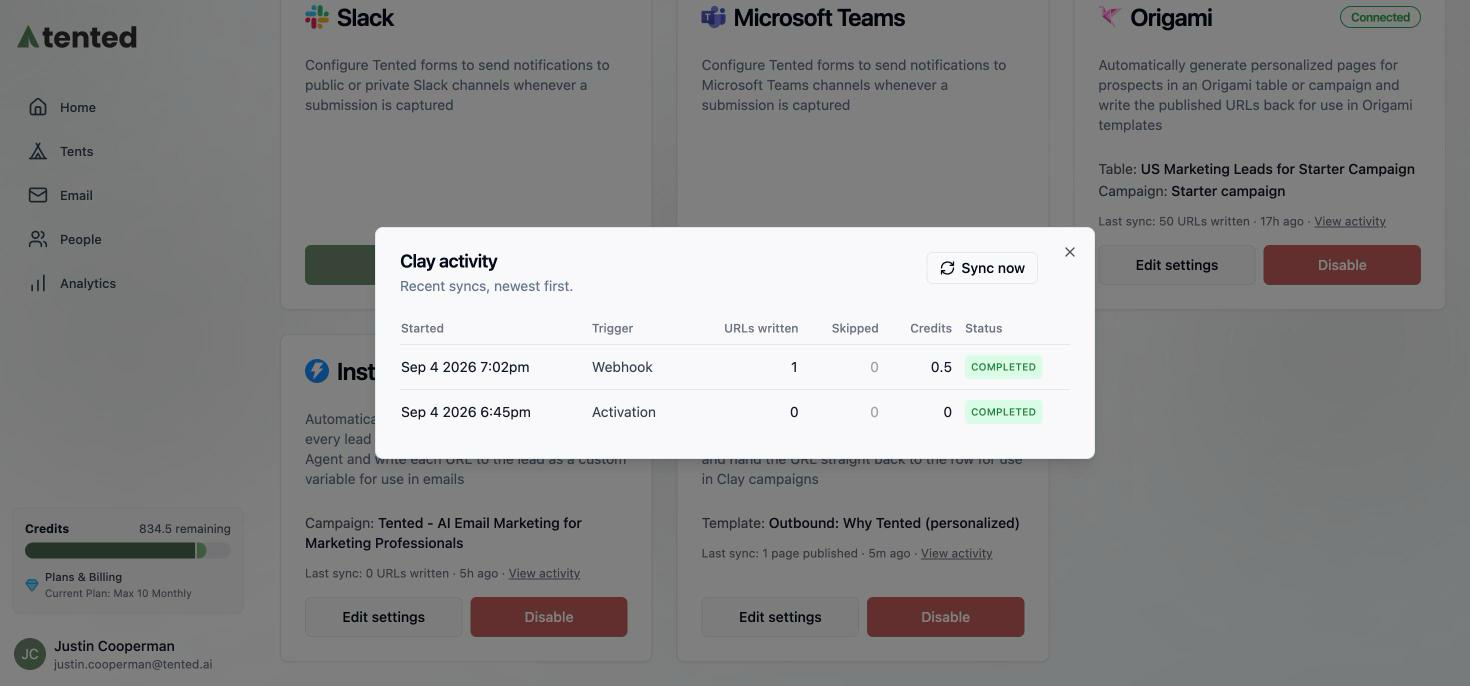Image resolution: width=1470 pixels, height=686 pixels.
Task: Click the Origami bird logo icon
Action: (1110, 16)
